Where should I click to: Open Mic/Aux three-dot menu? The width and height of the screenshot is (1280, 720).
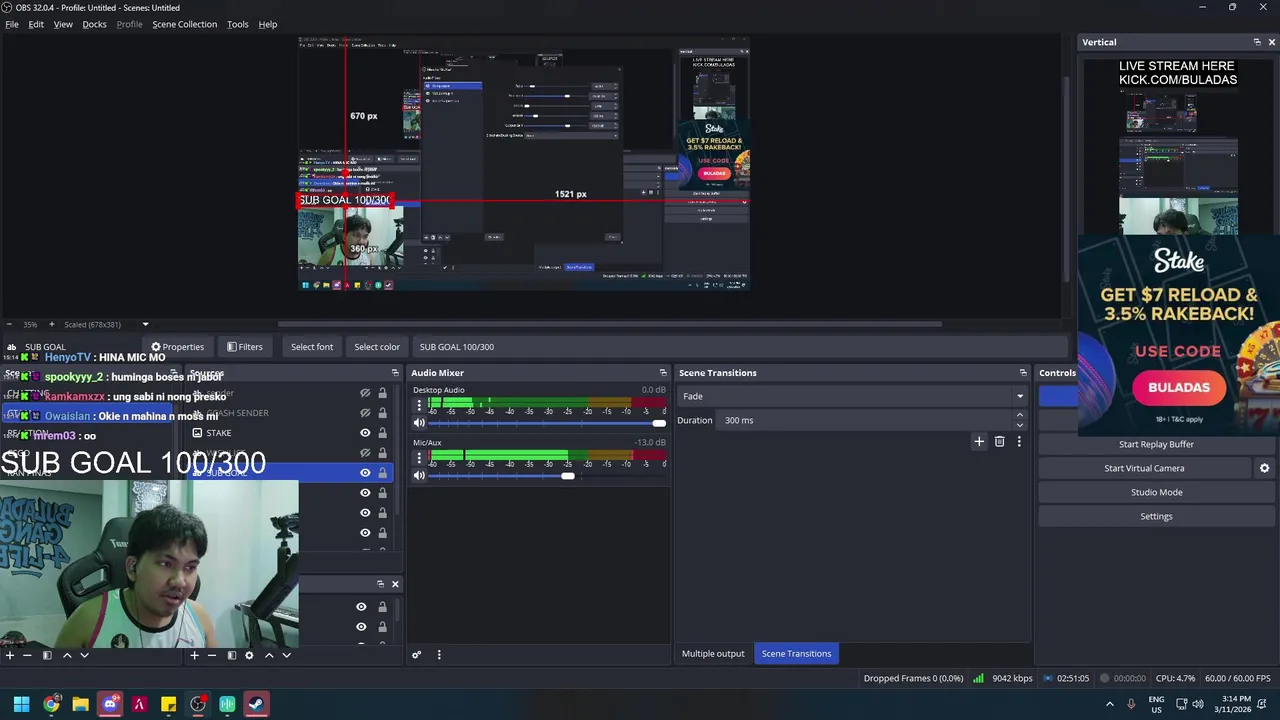[x=419, y=458]
